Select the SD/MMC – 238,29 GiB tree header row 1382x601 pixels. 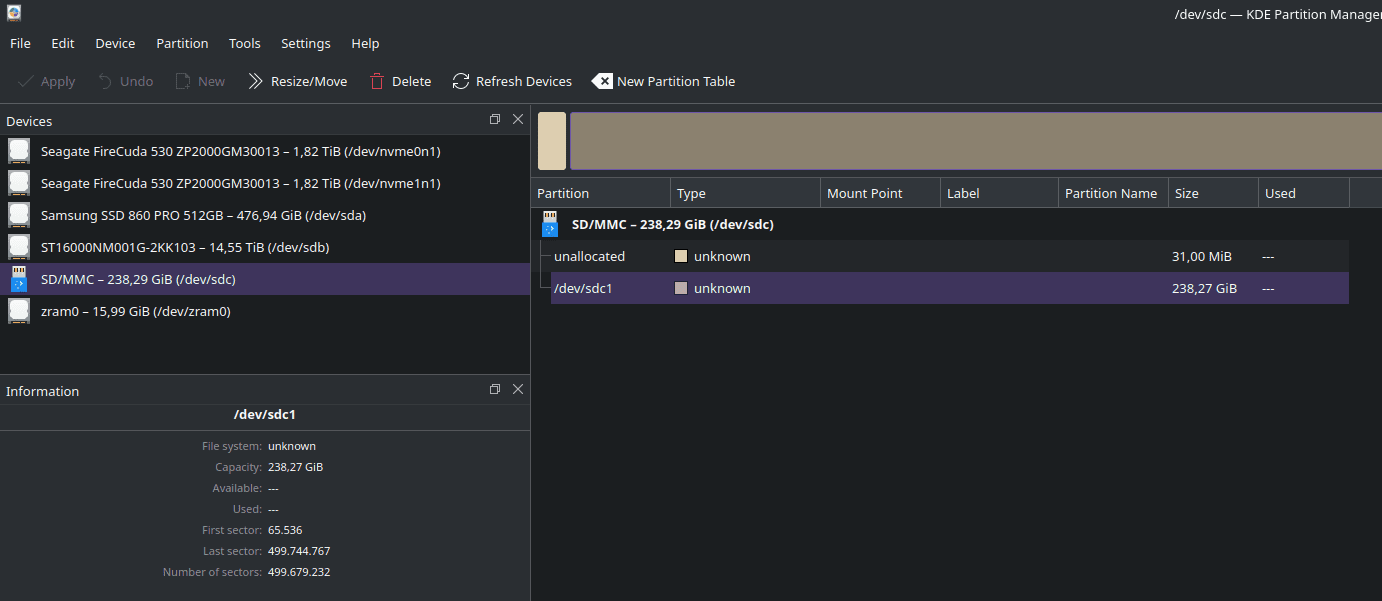pos(941,224)
